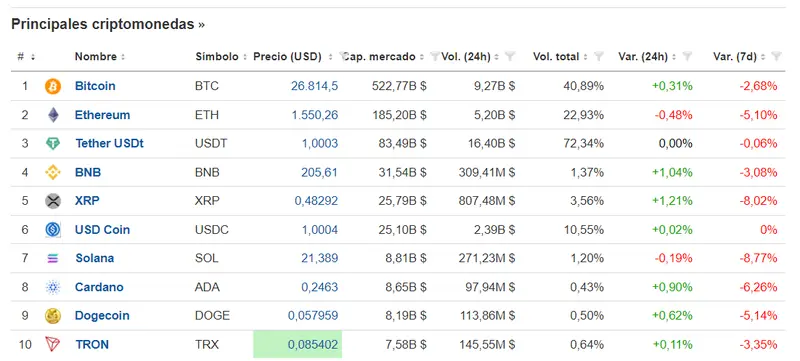
Task: Open the Bitcoin name link
Action: pos(95,86)
